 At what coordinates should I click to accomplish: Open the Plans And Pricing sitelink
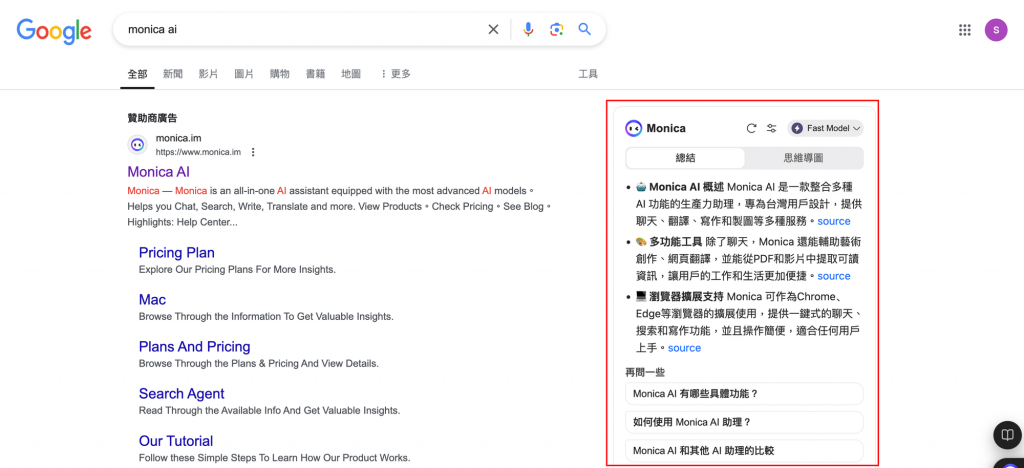pyautogui.click(x=195, y=347)
